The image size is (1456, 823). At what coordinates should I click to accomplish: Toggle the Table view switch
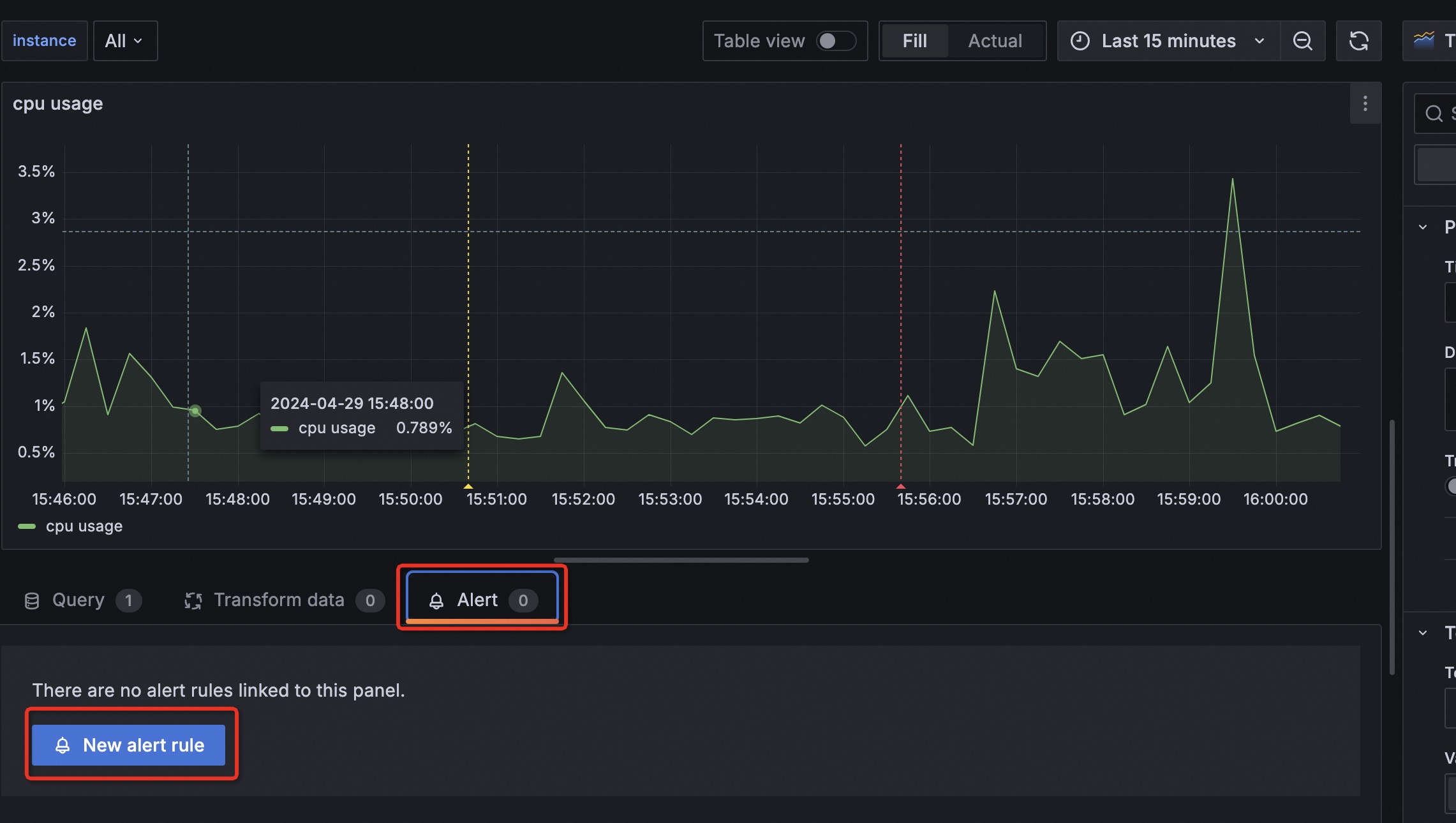point(836,40)
